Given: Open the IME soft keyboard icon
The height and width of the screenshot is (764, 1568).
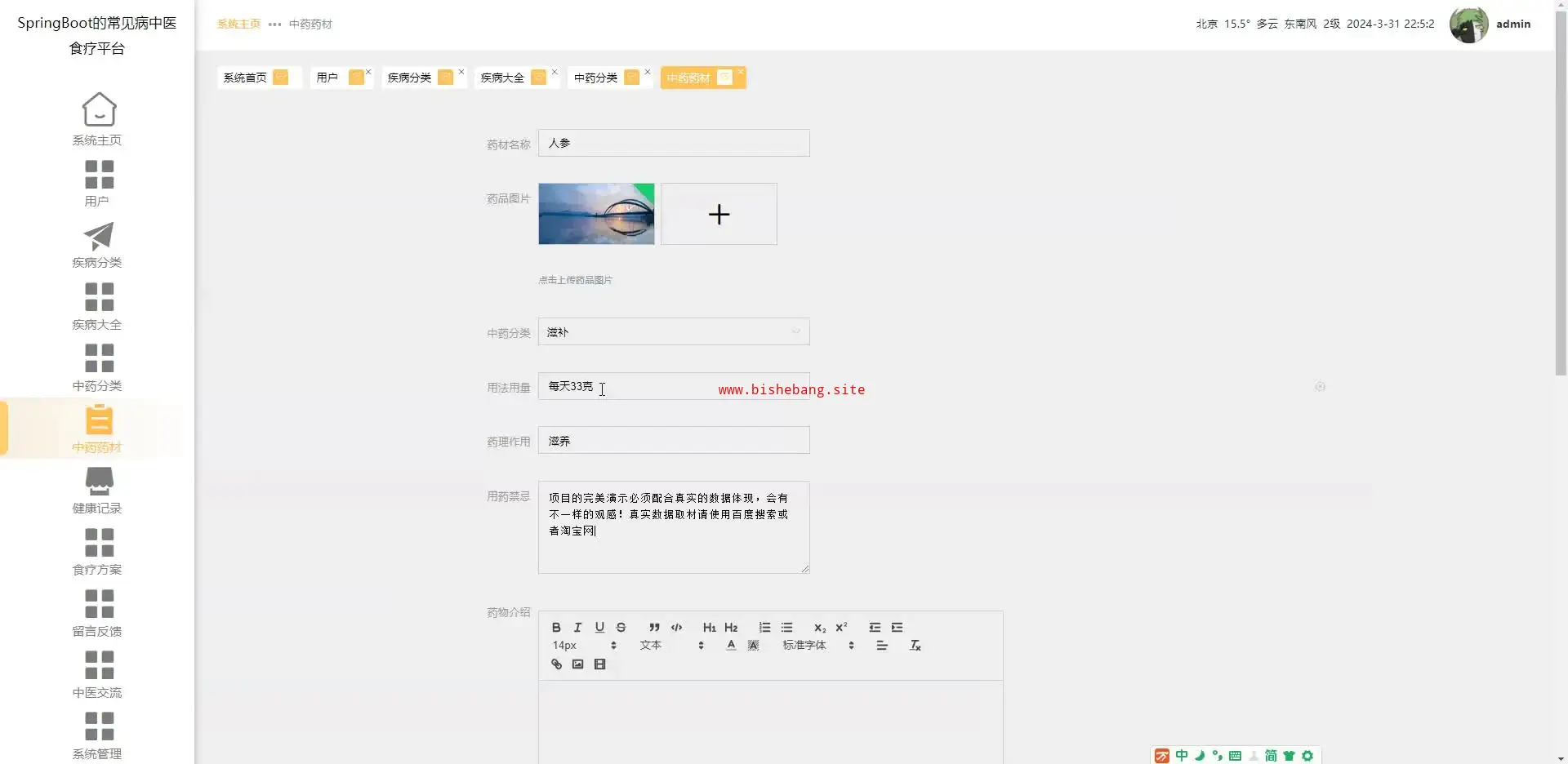Looking at the screenshot, I should point(1235,756).
